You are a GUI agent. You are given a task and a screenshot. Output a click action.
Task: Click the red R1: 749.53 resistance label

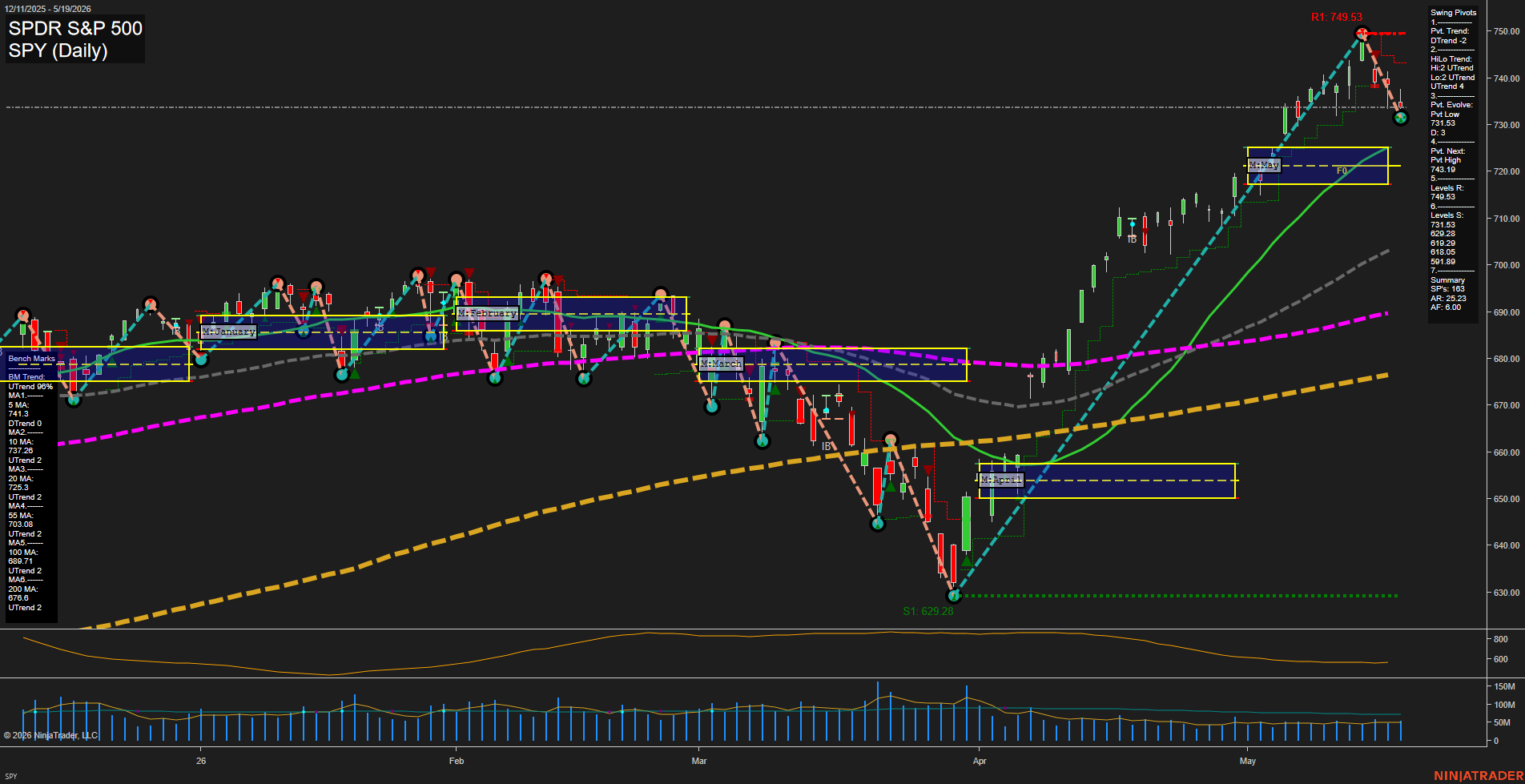[x=1336, y=17]
